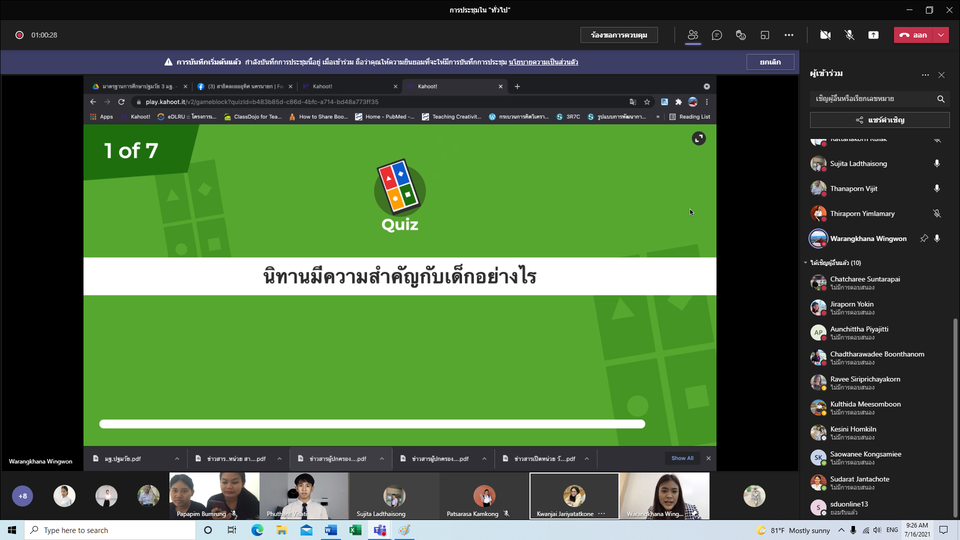
Task: Open the Excel icon in Windows taskbar
Action: click(x=355, y=530)
